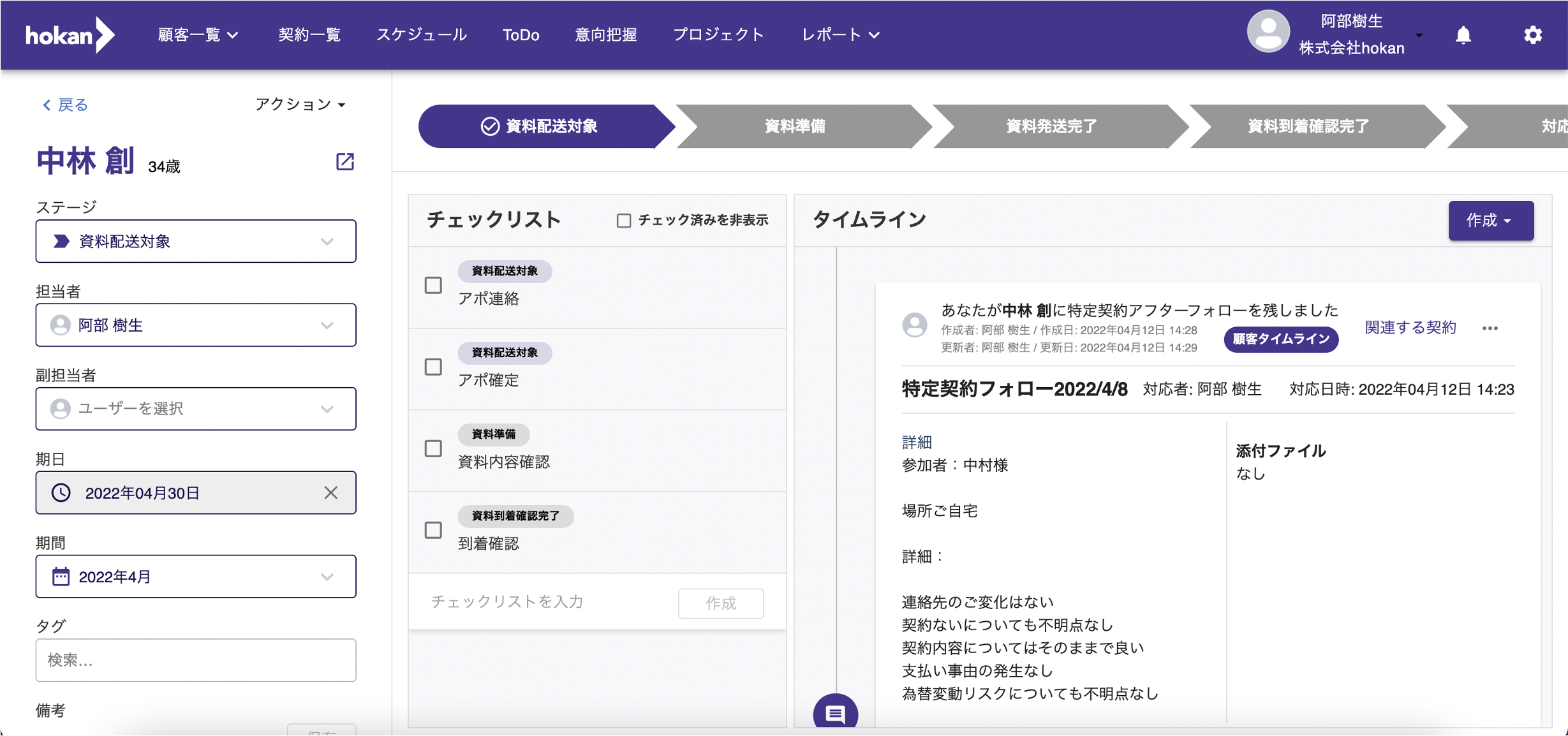This screenshot has height=736, width=1568.
Task: Enable チェック済みを非表示 checkbox
Action: [623, 221]
